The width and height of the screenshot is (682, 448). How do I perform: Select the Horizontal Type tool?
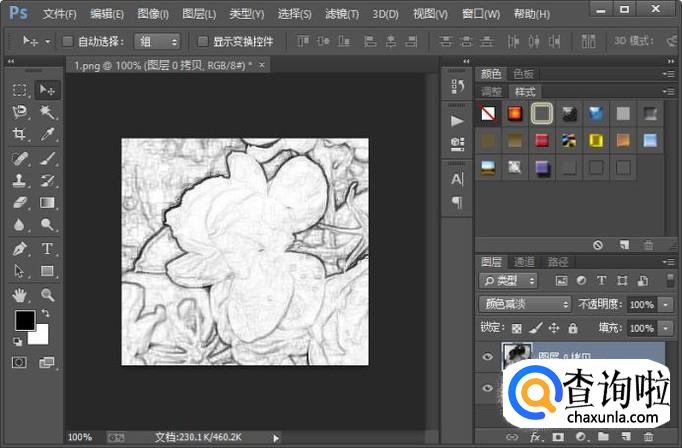tap(47, 249)
